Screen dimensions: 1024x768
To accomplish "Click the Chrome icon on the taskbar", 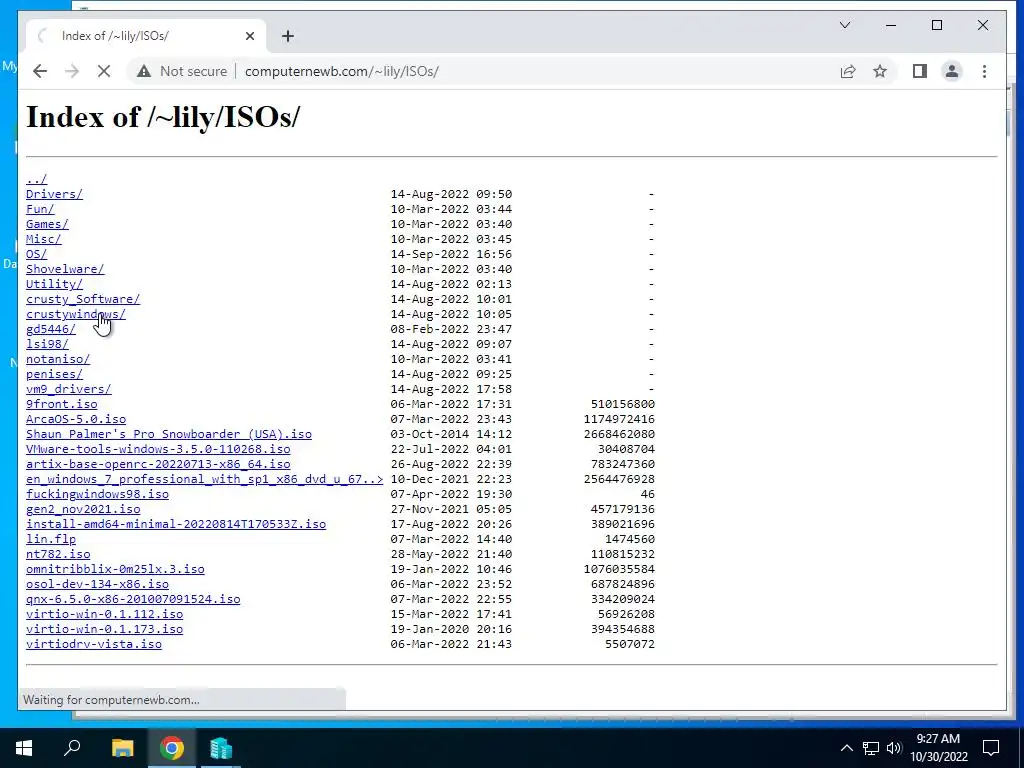I will click(172, 748).
